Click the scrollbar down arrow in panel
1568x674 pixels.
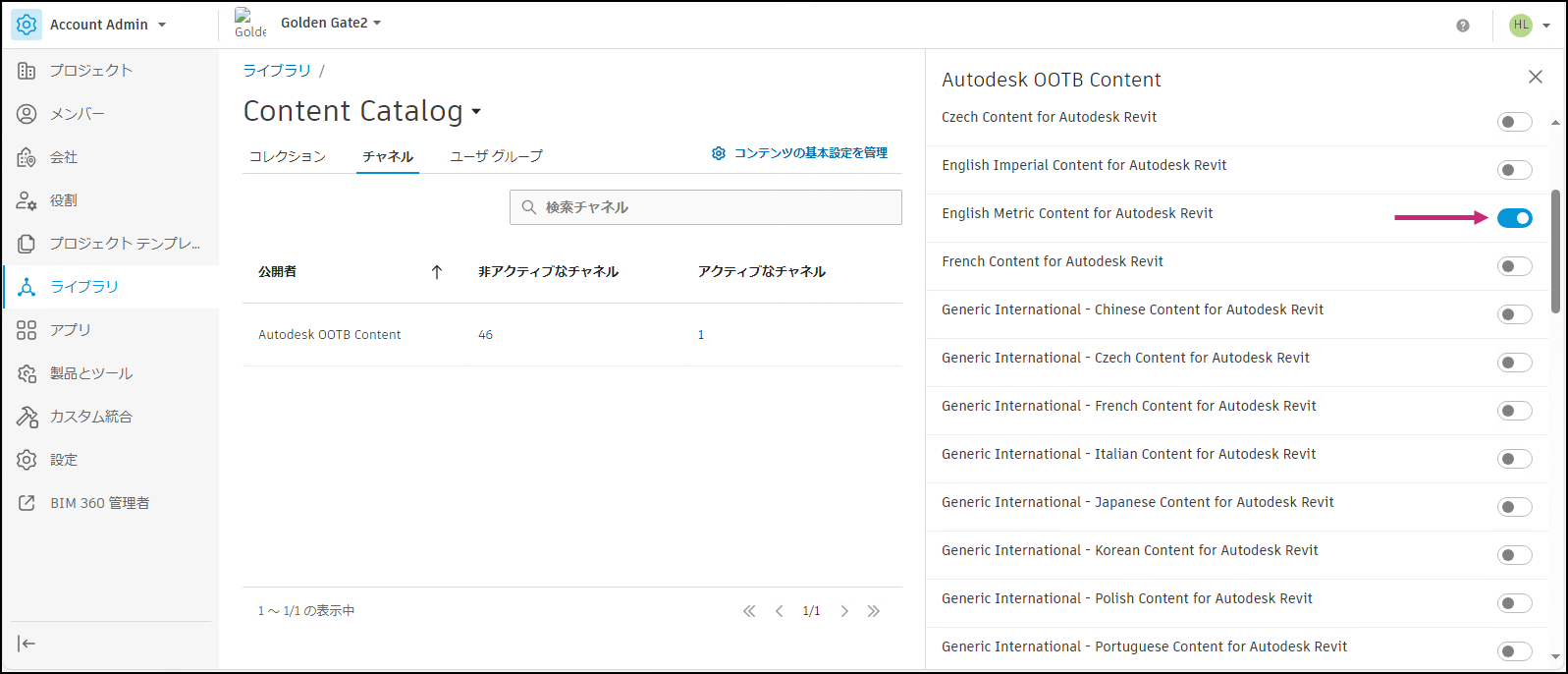click(1555, 656)
